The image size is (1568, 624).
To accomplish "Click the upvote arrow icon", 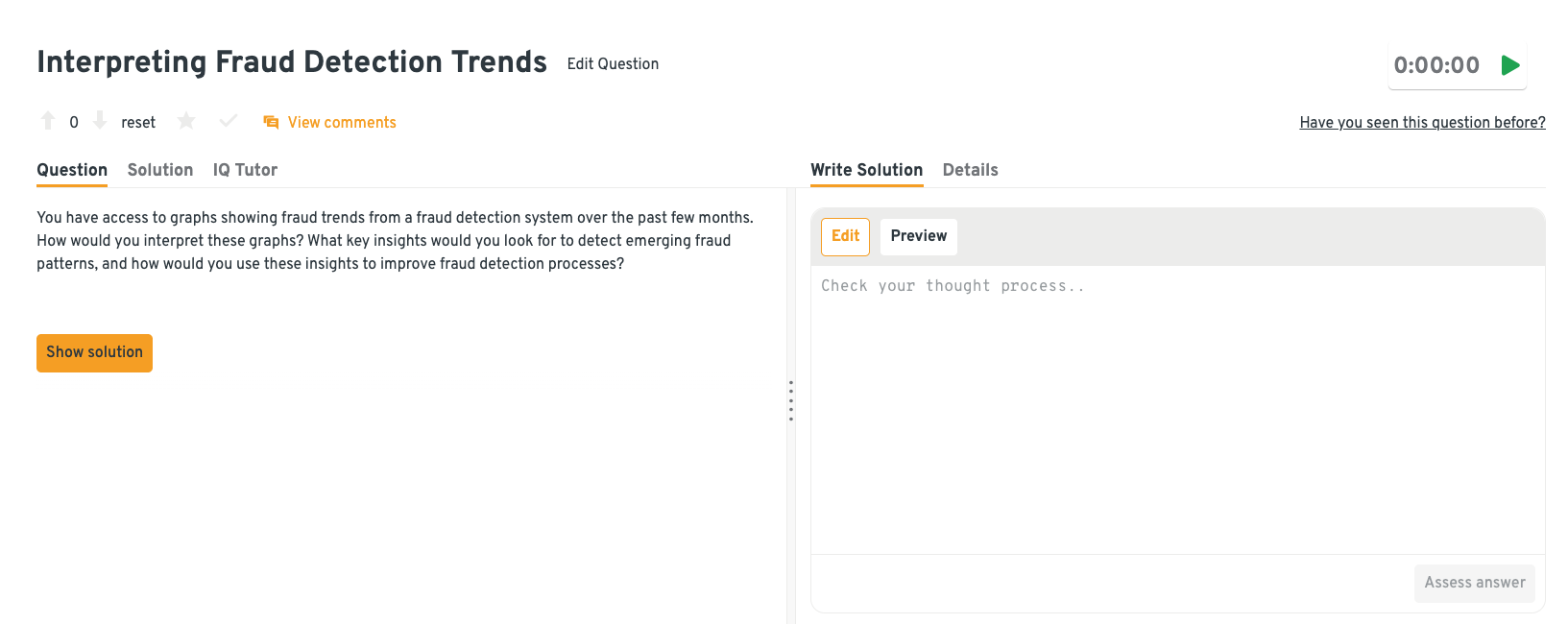I will click(x=48, y=121).
